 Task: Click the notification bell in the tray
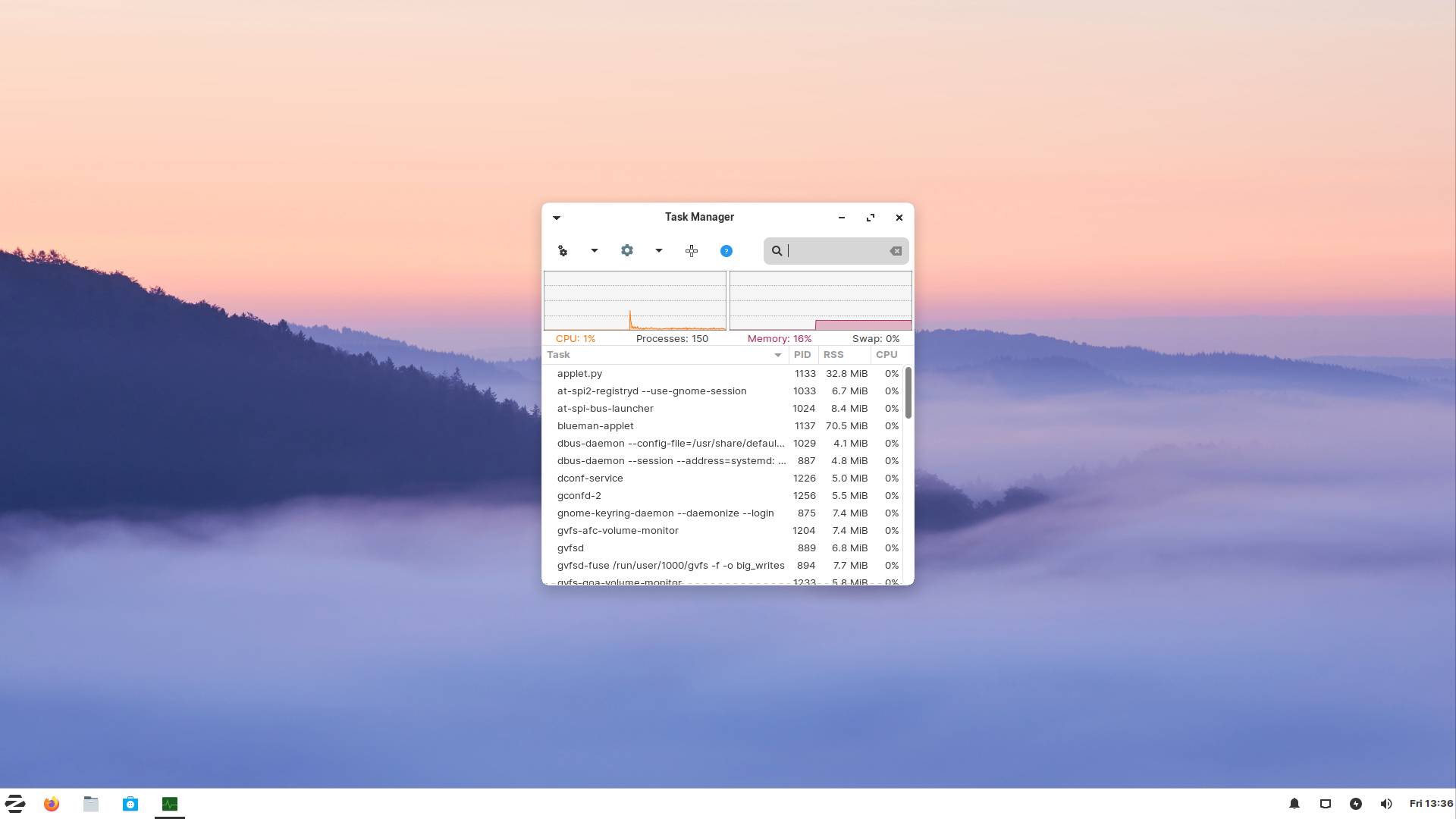(x=1294, y=803)
